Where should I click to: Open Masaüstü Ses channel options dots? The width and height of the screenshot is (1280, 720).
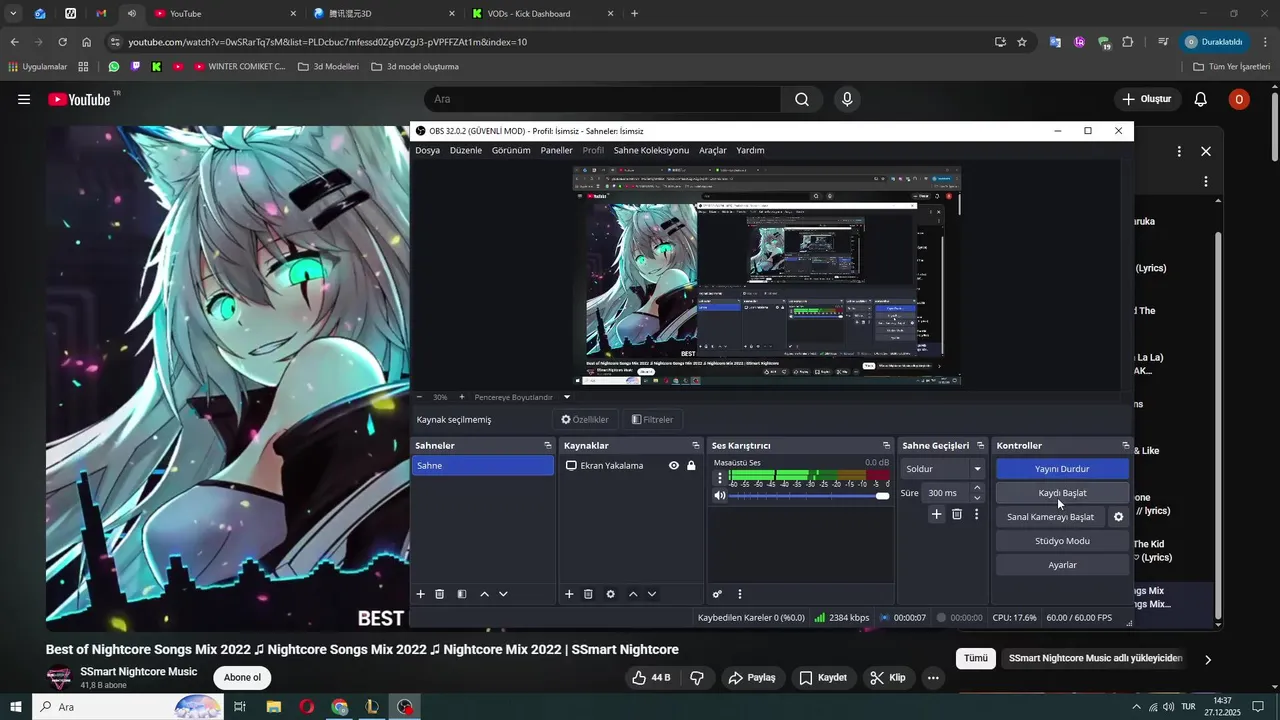719,478
